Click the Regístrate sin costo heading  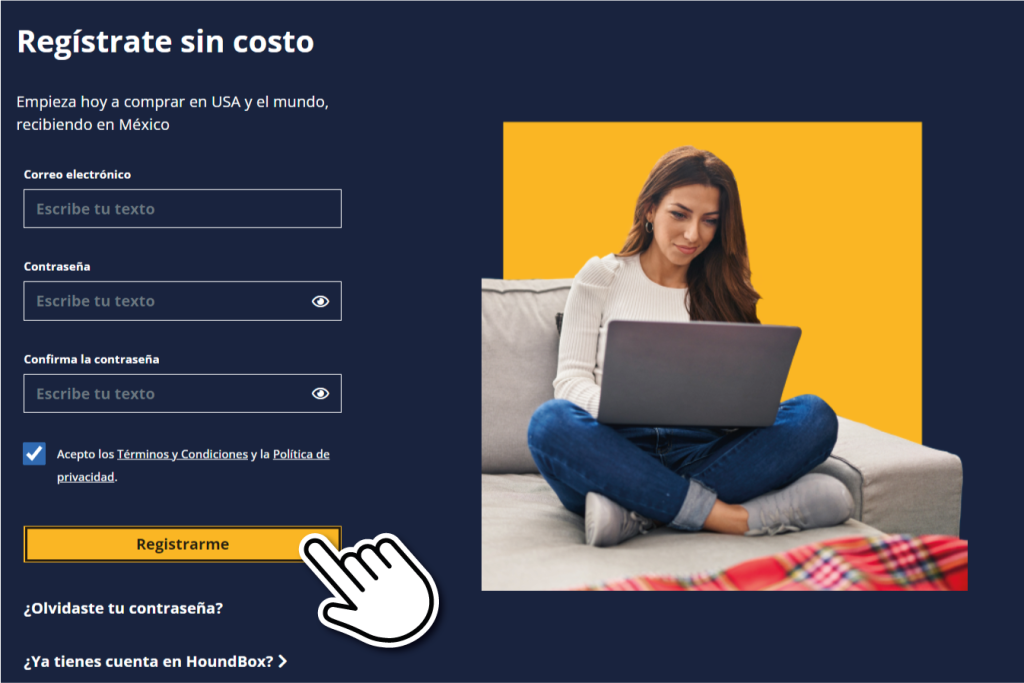(165, 42)
